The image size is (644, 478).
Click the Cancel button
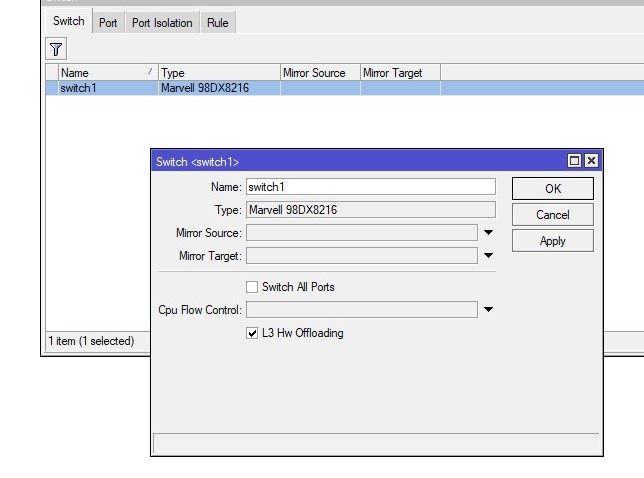pyautogui.click(x=552, y=215)
